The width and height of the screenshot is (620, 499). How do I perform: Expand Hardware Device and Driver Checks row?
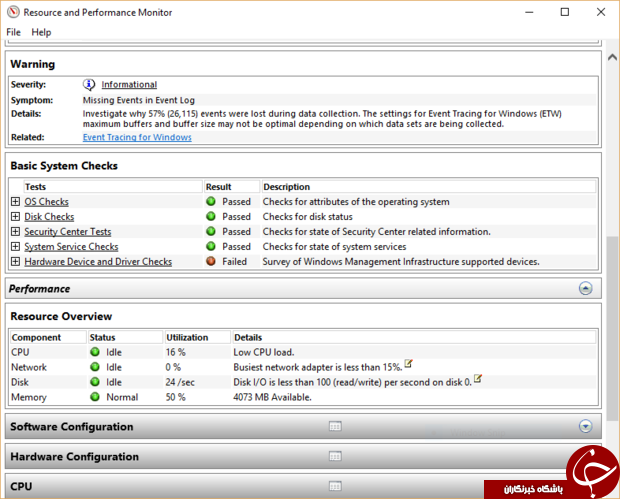(15, 262)
